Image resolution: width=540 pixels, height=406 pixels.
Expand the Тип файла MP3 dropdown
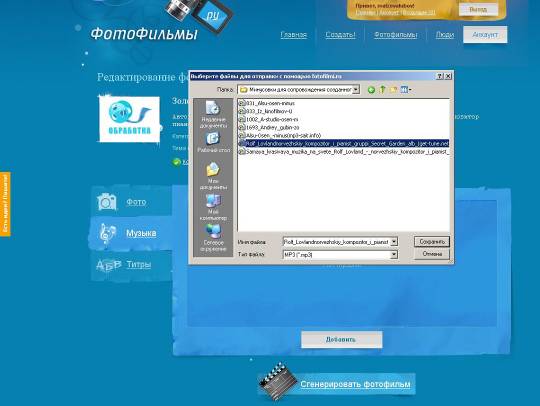394,255
